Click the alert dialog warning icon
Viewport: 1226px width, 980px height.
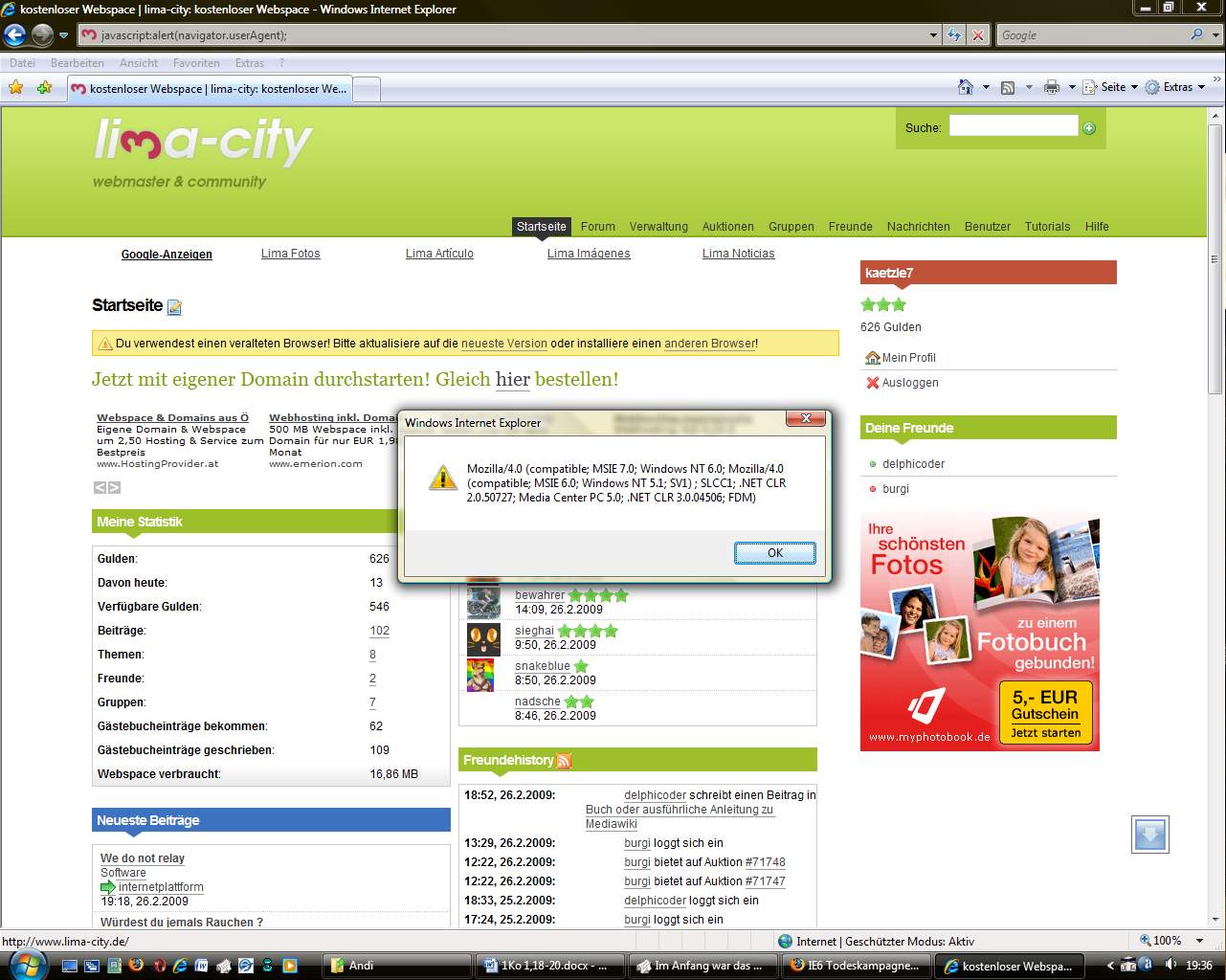[x=442, y=477]
